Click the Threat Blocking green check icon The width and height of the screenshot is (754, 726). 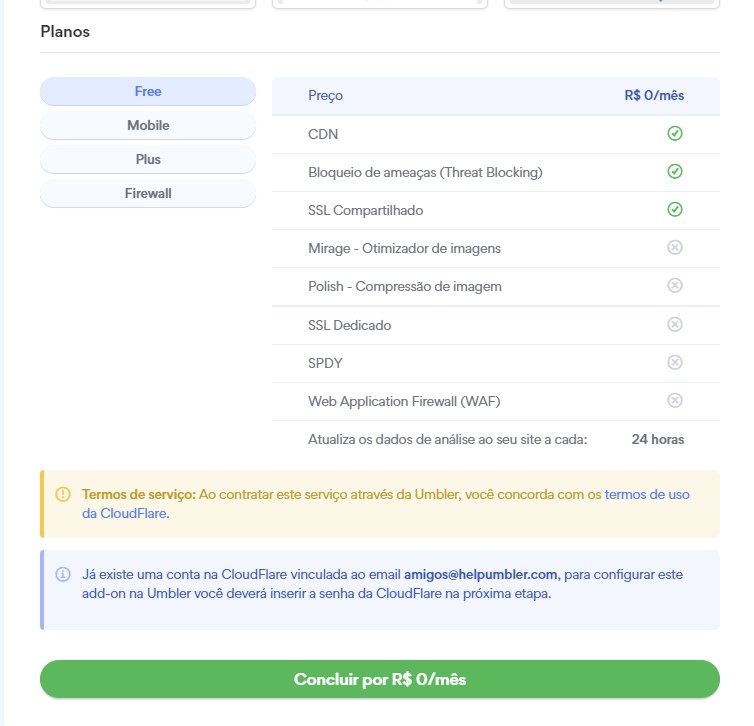pyautogui.click(x=675, y=172)
